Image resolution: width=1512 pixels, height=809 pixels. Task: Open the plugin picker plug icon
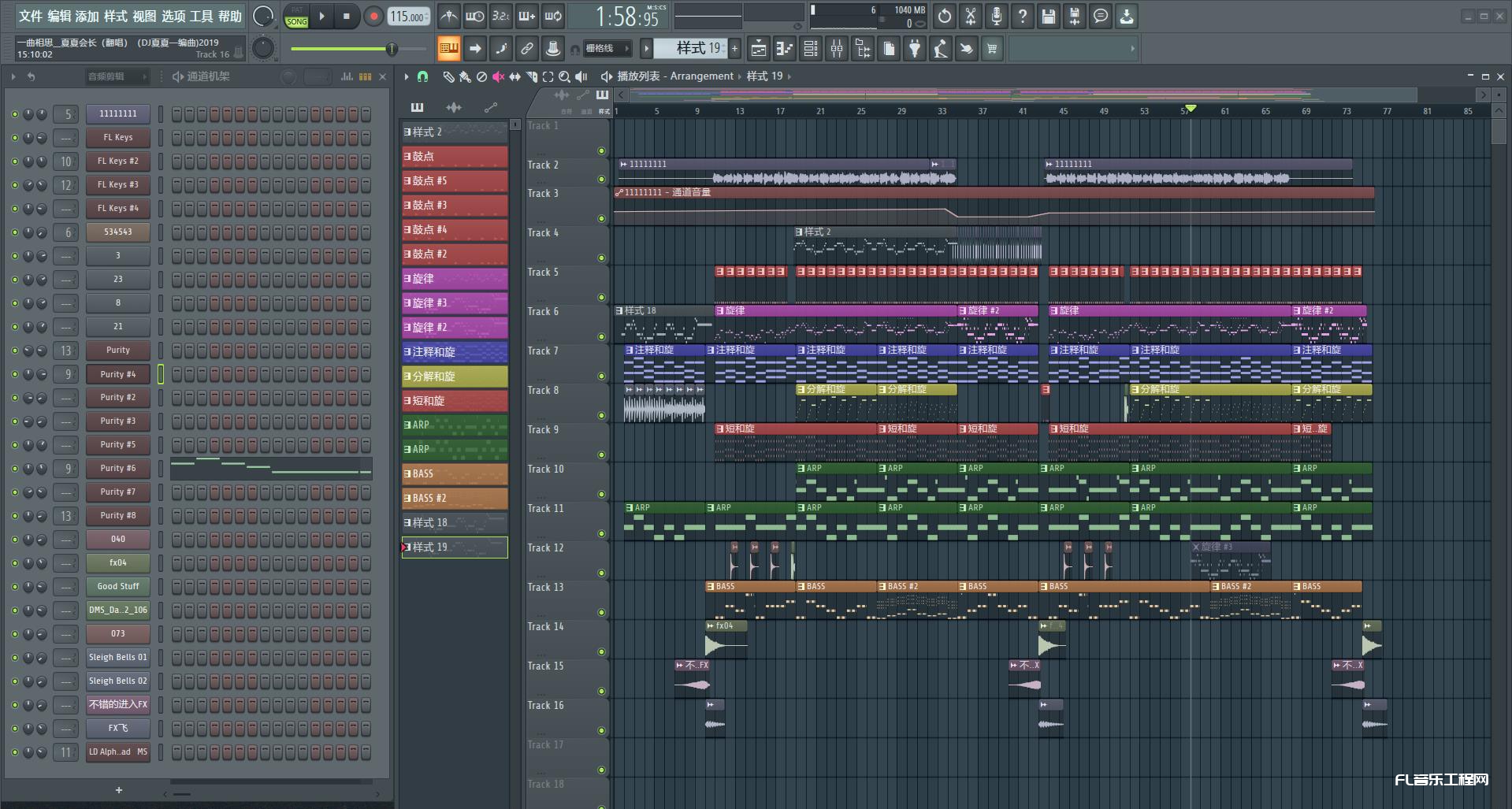click(914, 49)
